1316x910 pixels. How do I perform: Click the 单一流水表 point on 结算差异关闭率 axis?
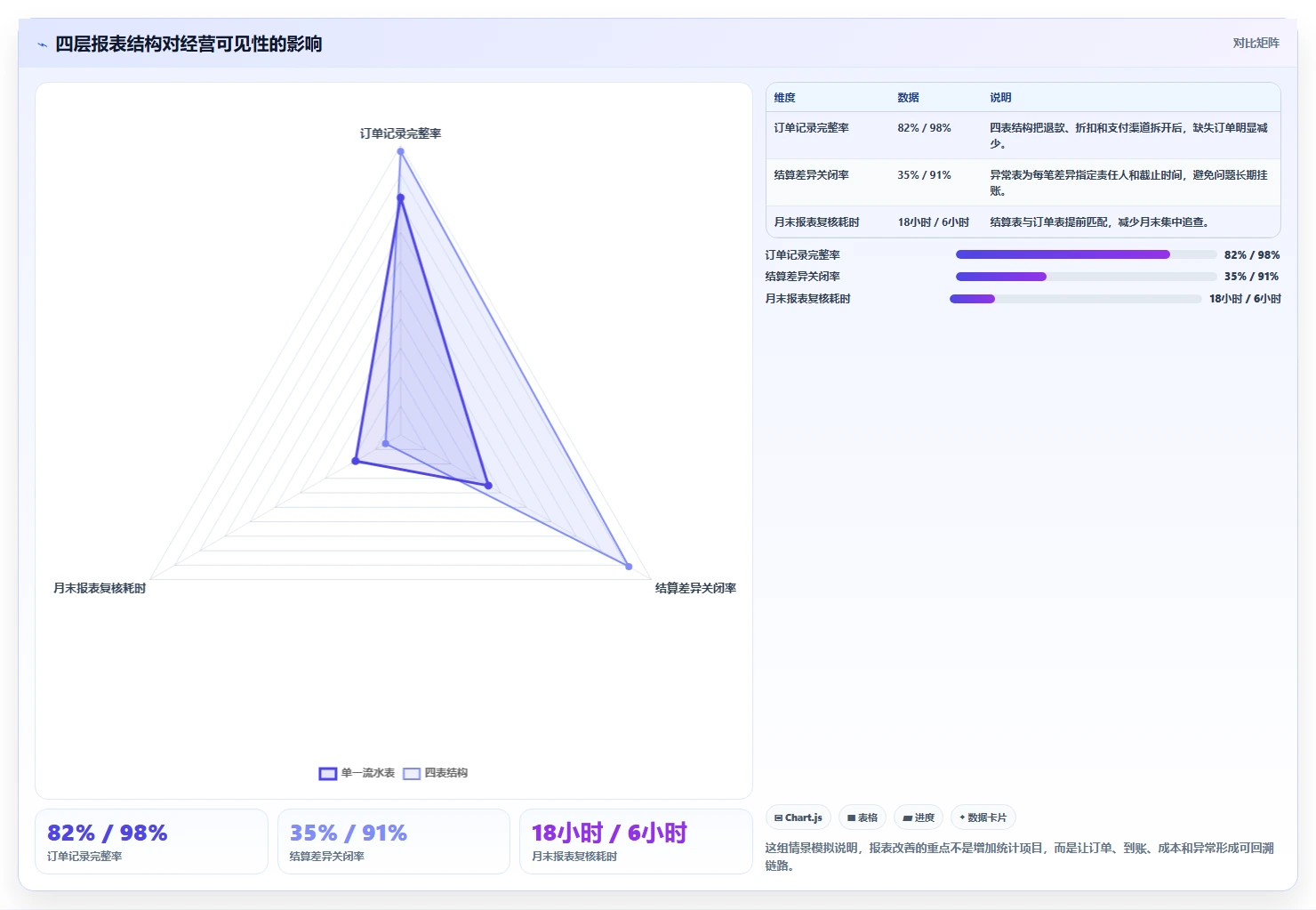(488, 486)
